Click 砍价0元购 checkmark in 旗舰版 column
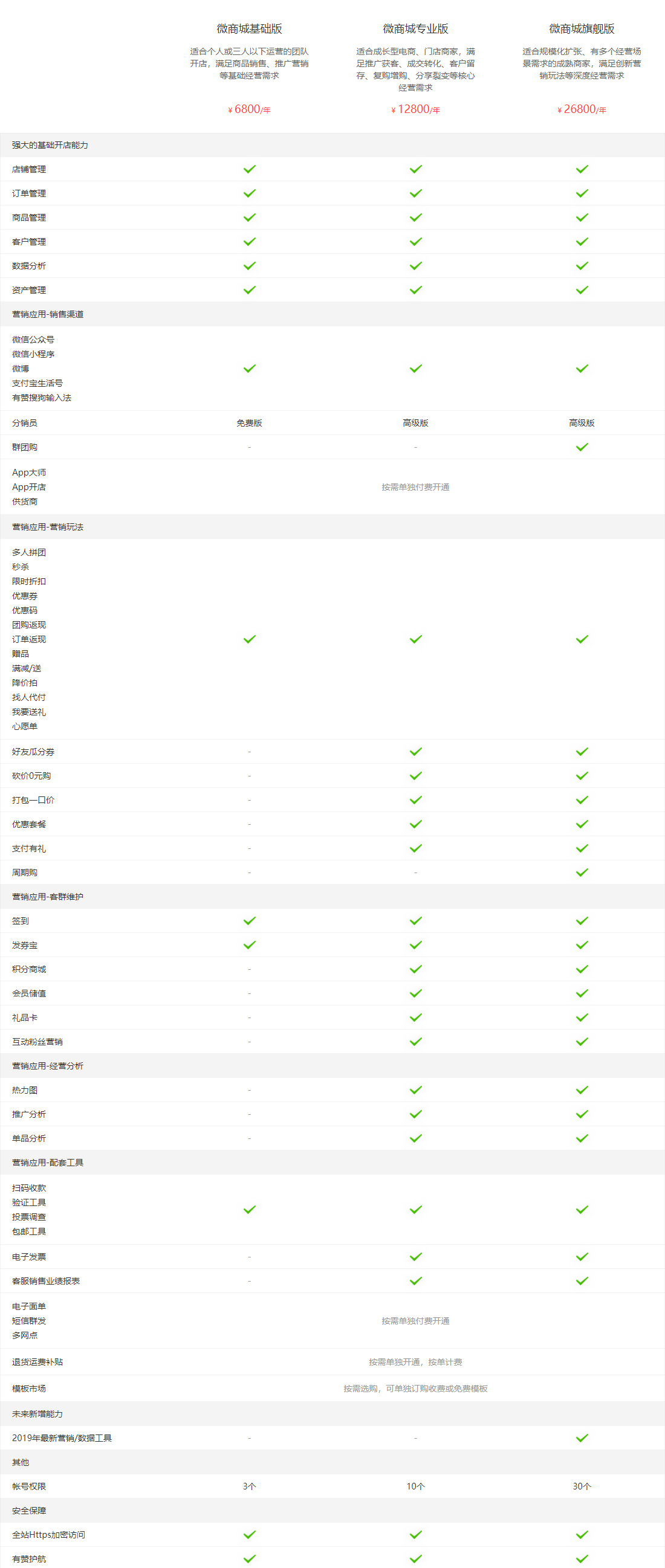Image resolution: width=665 pixels, height=1568 pixels. 582,775
